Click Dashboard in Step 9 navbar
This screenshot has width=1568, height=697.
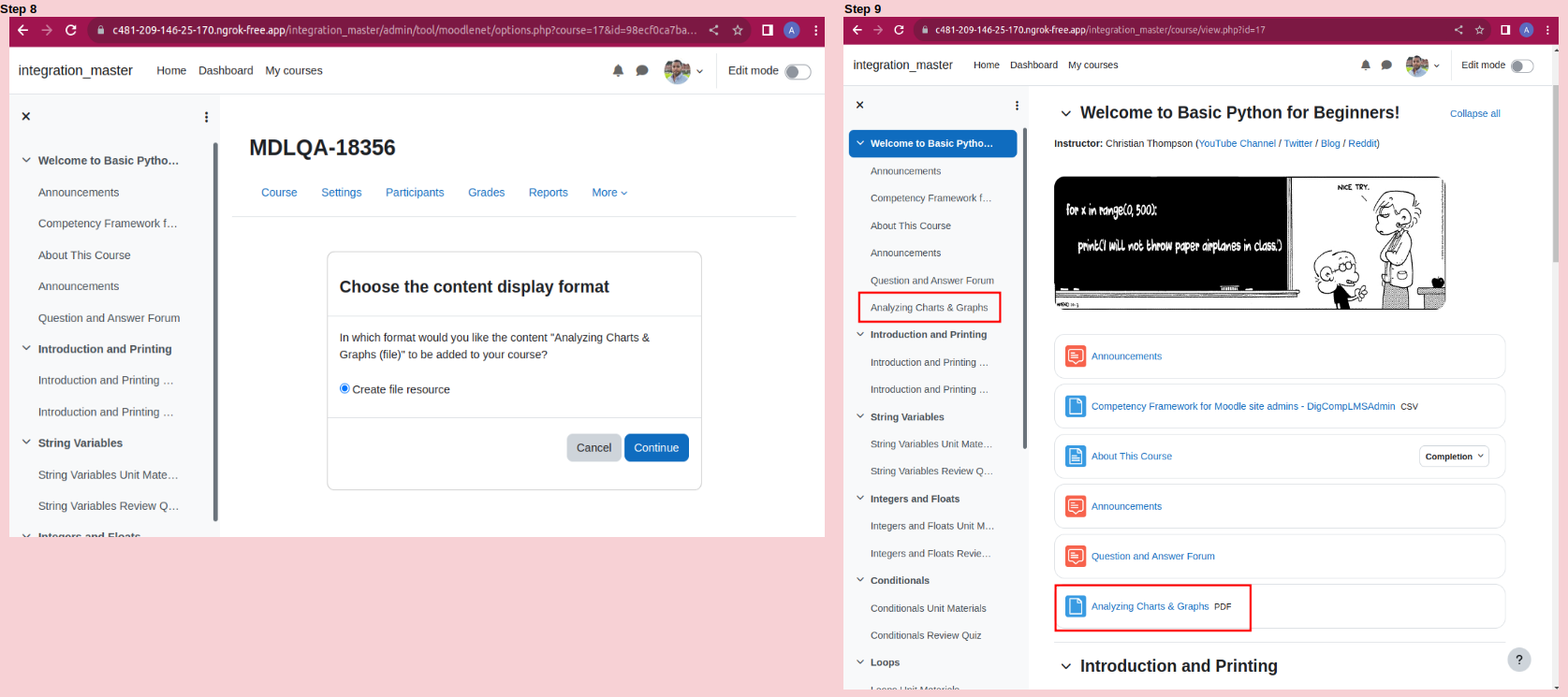(1033, 65)
